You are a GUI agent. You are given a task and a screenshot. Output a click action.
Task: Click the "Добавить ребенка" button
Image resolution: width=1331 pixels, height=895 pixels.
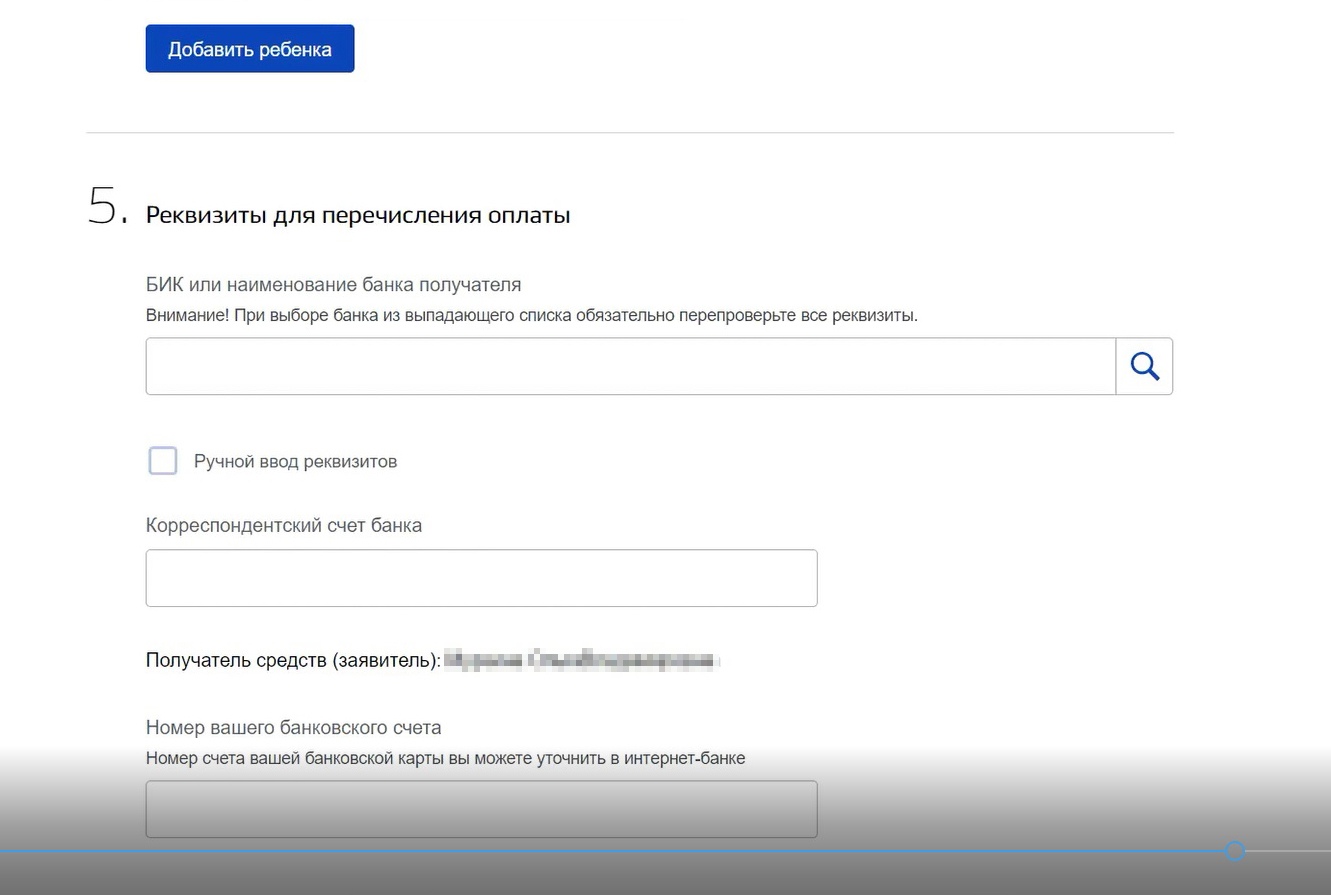250,49
